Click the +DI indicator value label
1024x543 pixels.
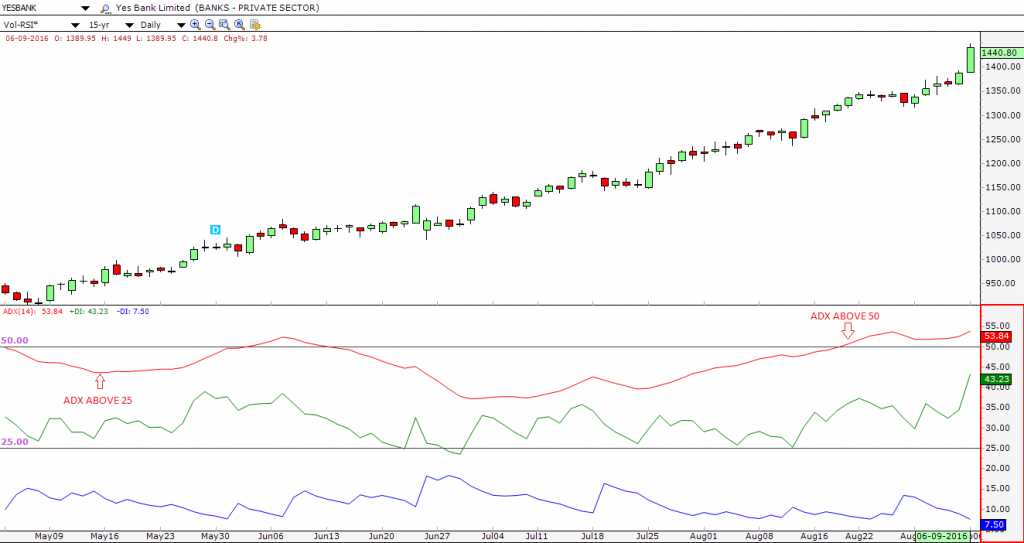point(90,312)
